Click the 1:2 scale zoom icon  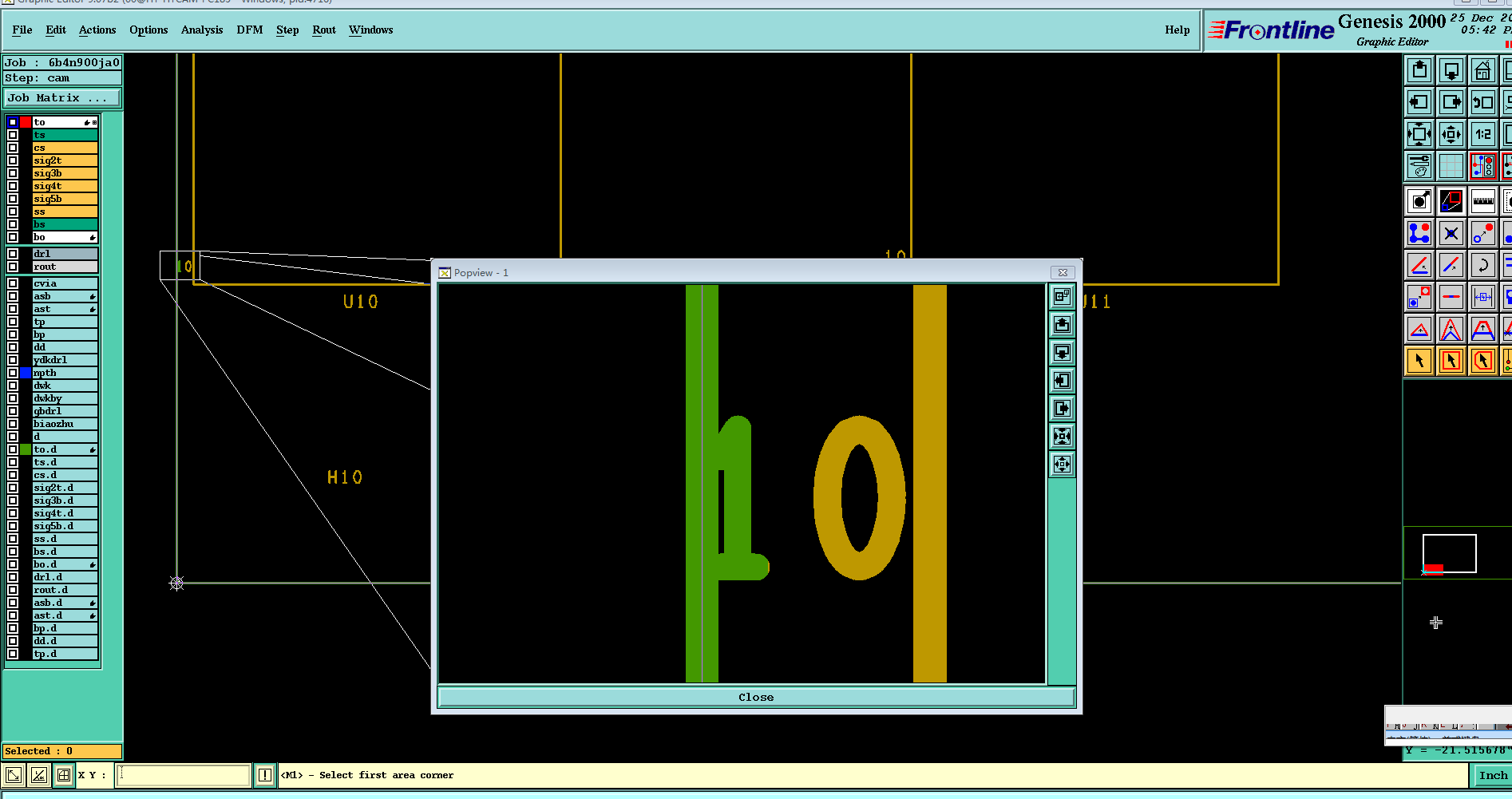point(1483,134)
